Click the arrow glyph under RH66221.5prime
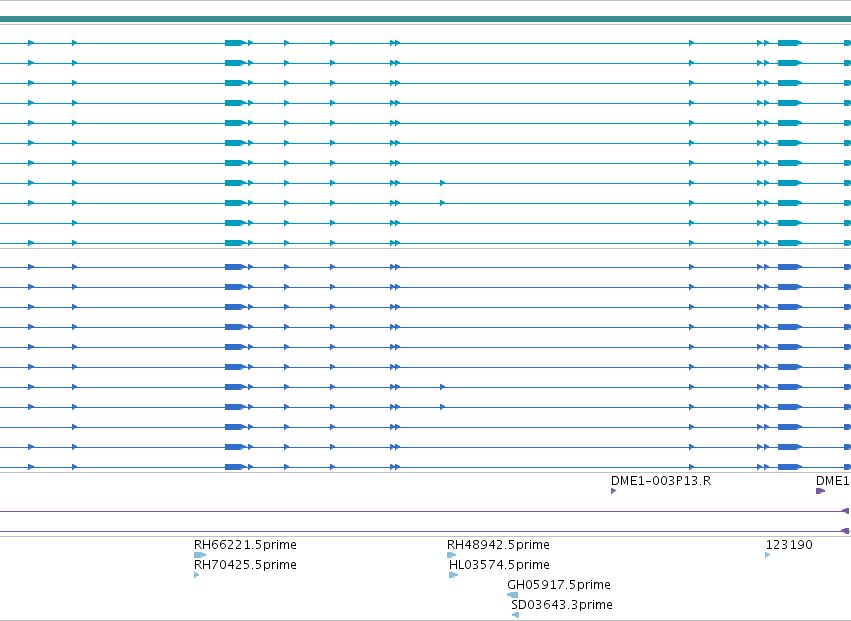This screenshot has height=621, width=851. [x=200, y=555]
